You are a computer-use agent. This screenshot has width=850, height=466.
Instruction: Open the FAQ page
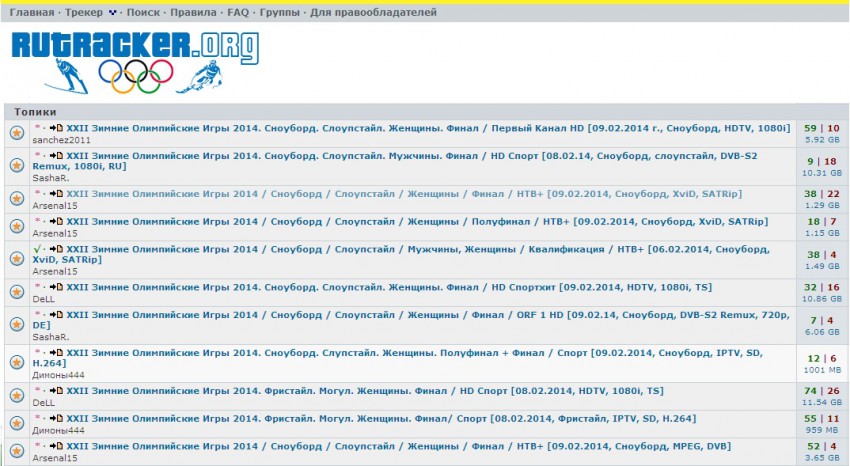tap(238, 13)
